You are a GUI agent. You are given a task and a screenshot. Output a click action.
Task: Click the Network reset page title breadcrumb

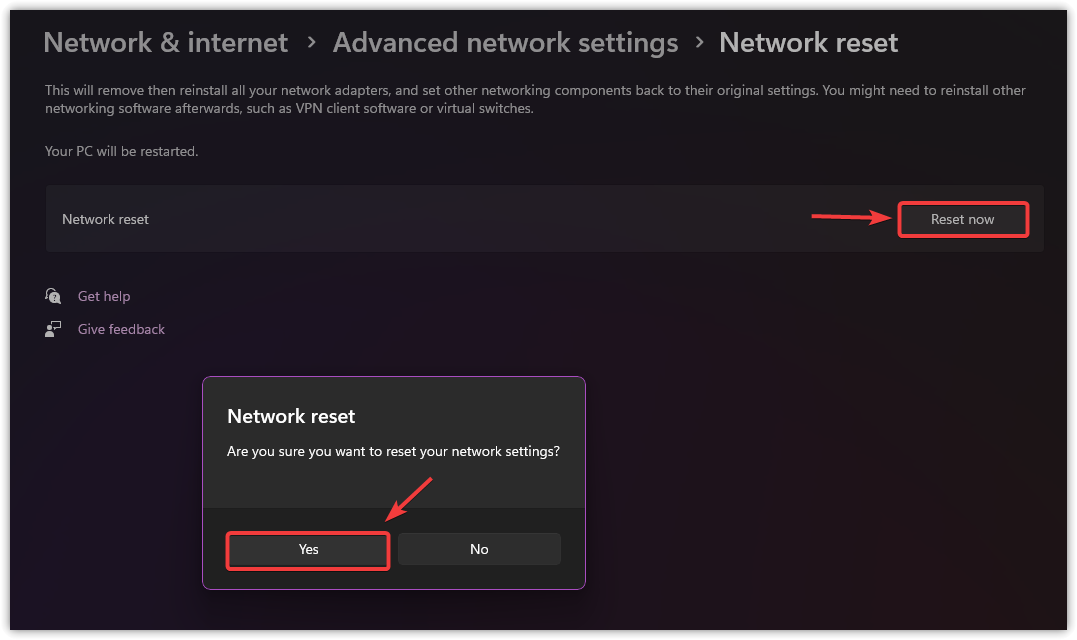[808, 43]
